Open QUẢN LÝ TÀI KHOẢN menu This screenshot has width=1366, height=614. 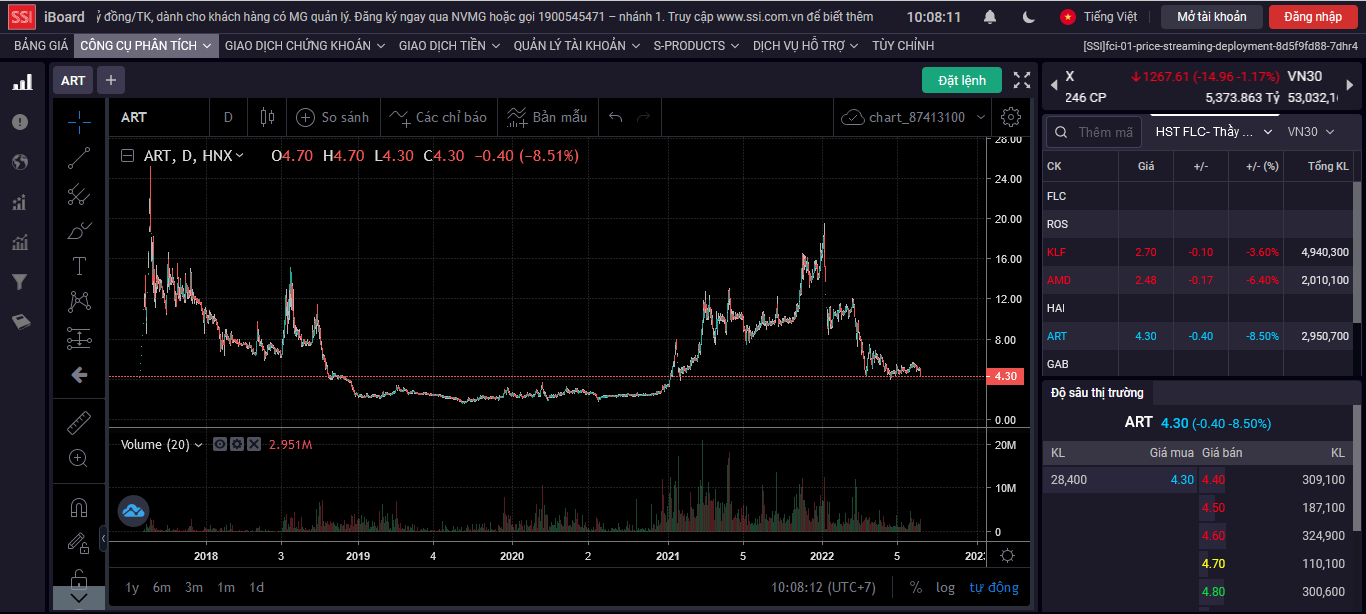pyautogui.click(x=577, y=46)
